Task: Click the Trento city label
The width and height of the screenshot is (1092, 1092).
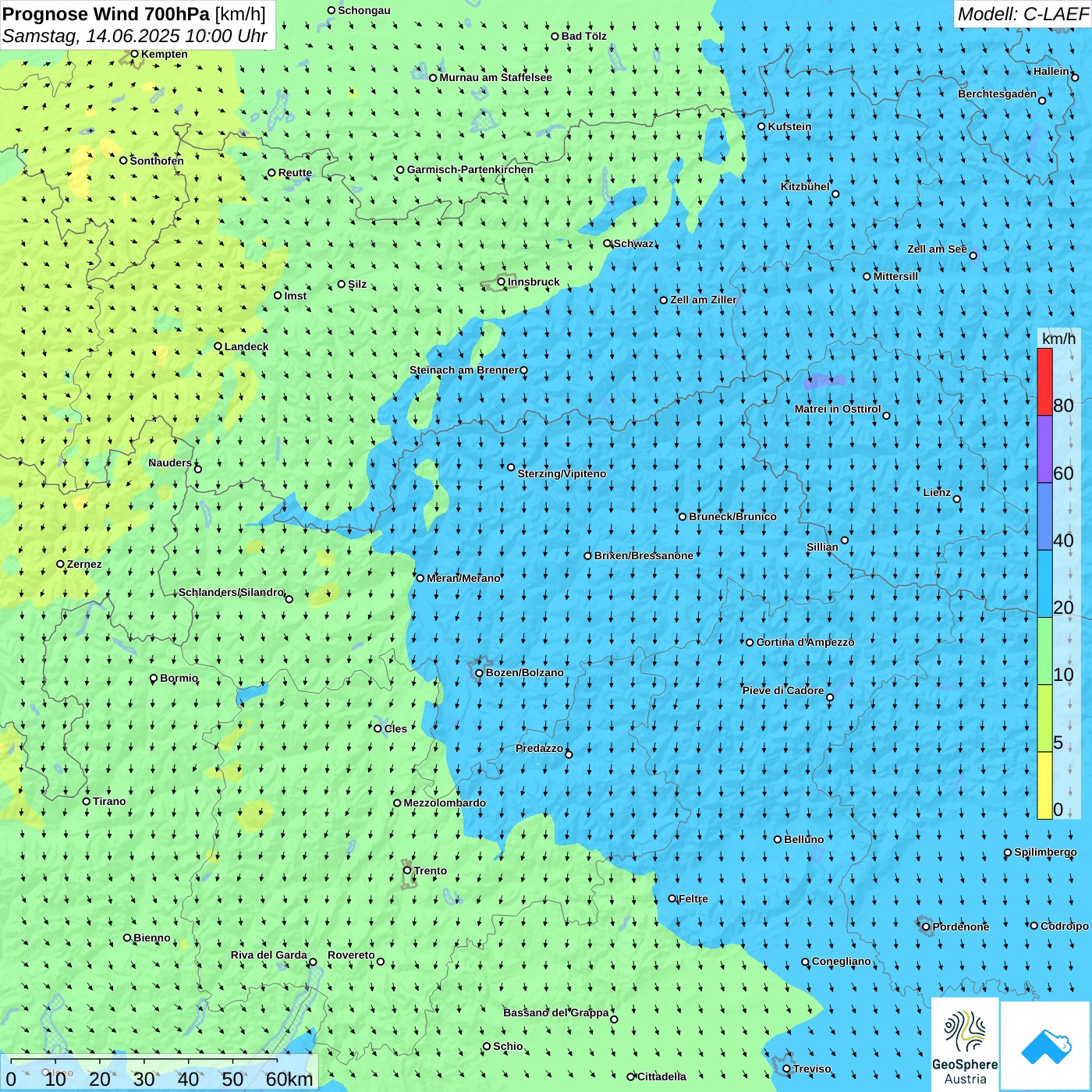Action: [x=431, y=870]
